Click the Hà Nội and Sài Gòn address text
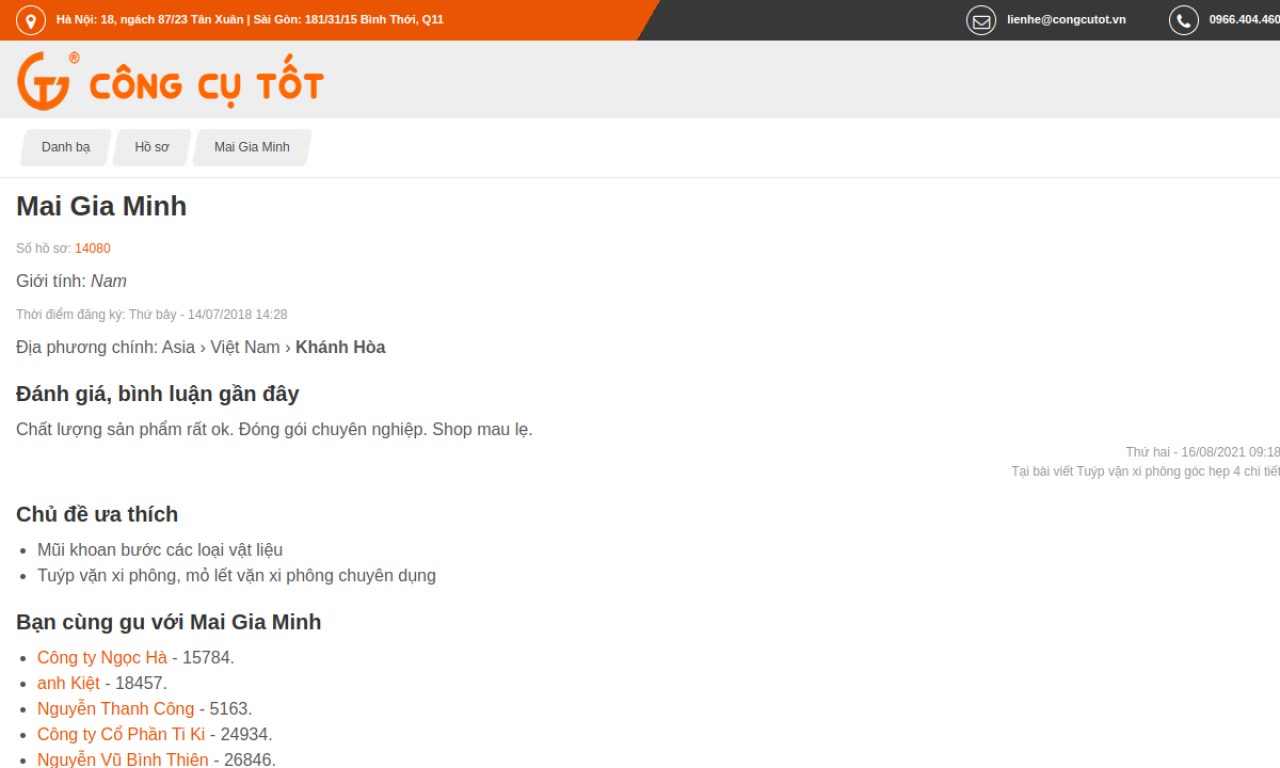1280x768 pixels. point(250,20)
